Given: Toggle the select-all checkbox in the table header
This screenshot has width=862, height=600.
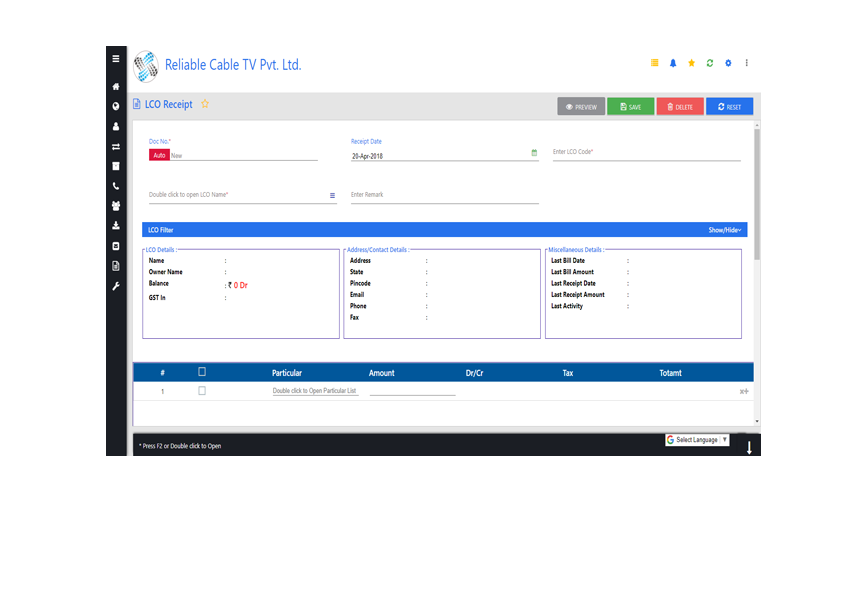Looking at the screenshot, I should (202, 372).
